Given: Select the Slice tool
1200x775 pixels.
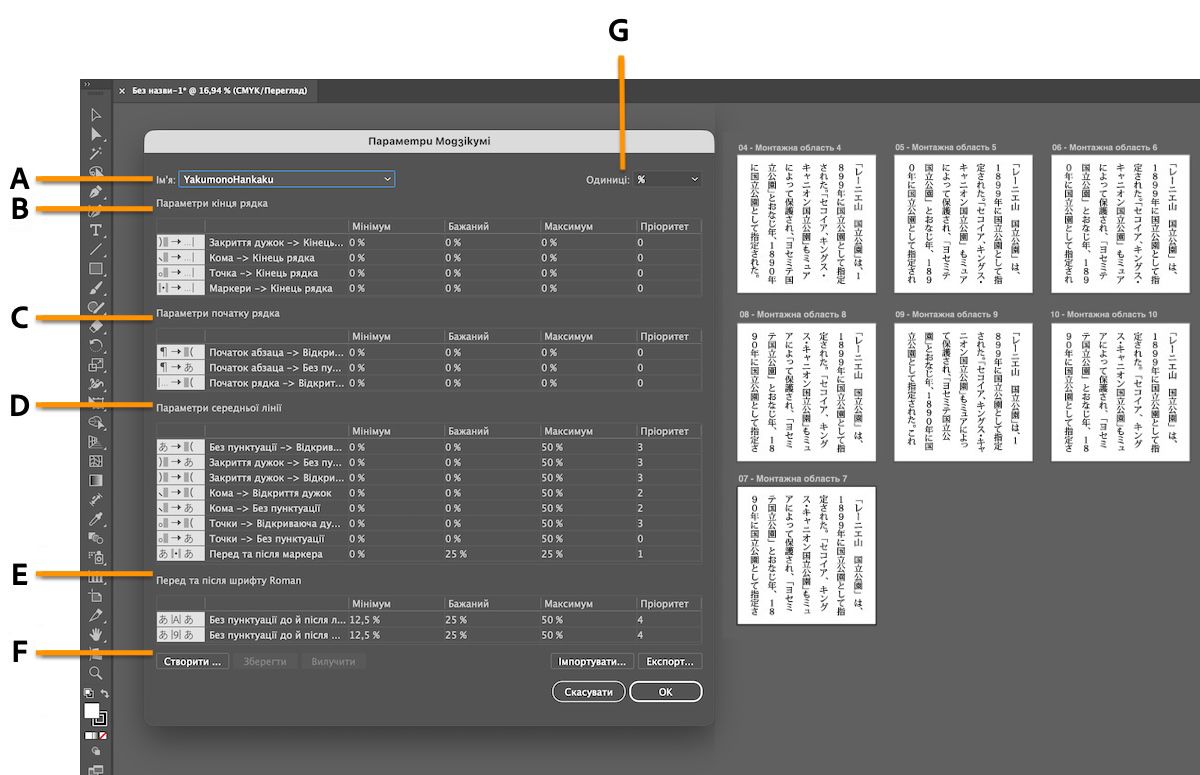Looking at the screenshot, I should [96, 615].
